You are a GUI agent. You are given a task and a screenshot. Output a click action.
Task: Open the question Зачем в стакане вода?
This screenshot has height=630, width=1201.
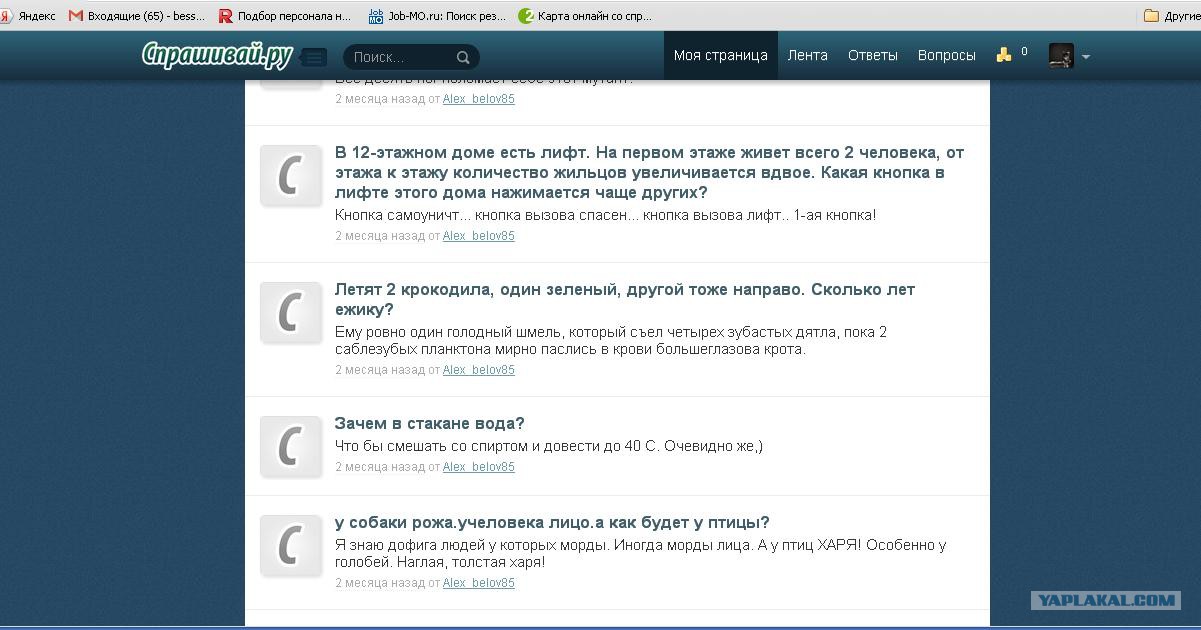(429, 423)
